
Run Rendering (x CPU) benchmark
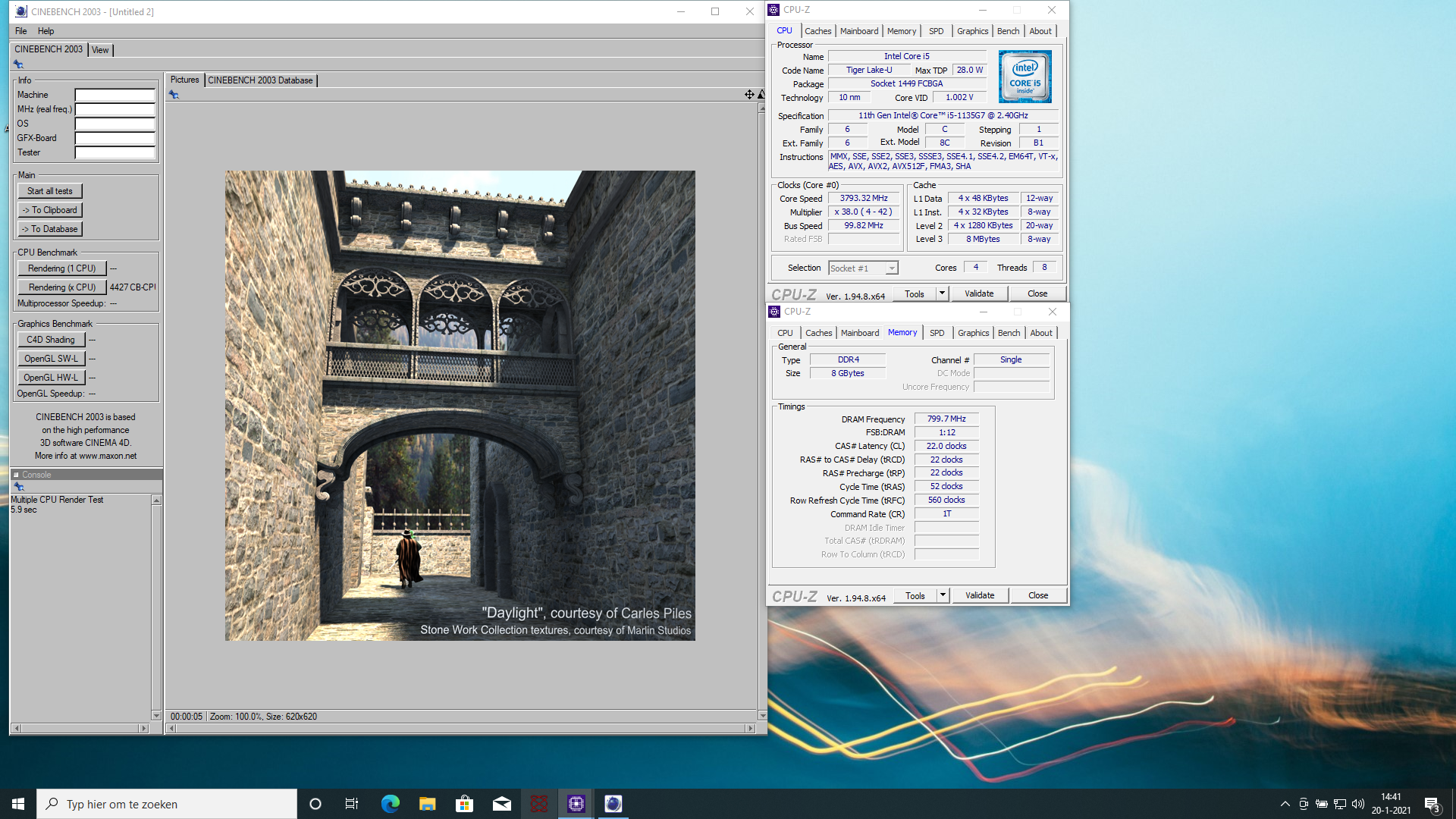(61, 287)
